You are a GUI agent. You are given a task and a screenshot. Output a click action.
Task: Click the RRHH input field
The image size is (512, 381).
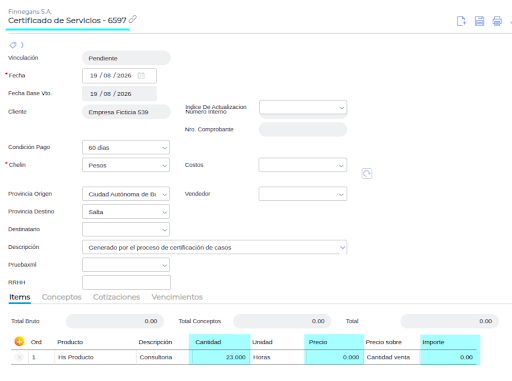coord(126,282)
